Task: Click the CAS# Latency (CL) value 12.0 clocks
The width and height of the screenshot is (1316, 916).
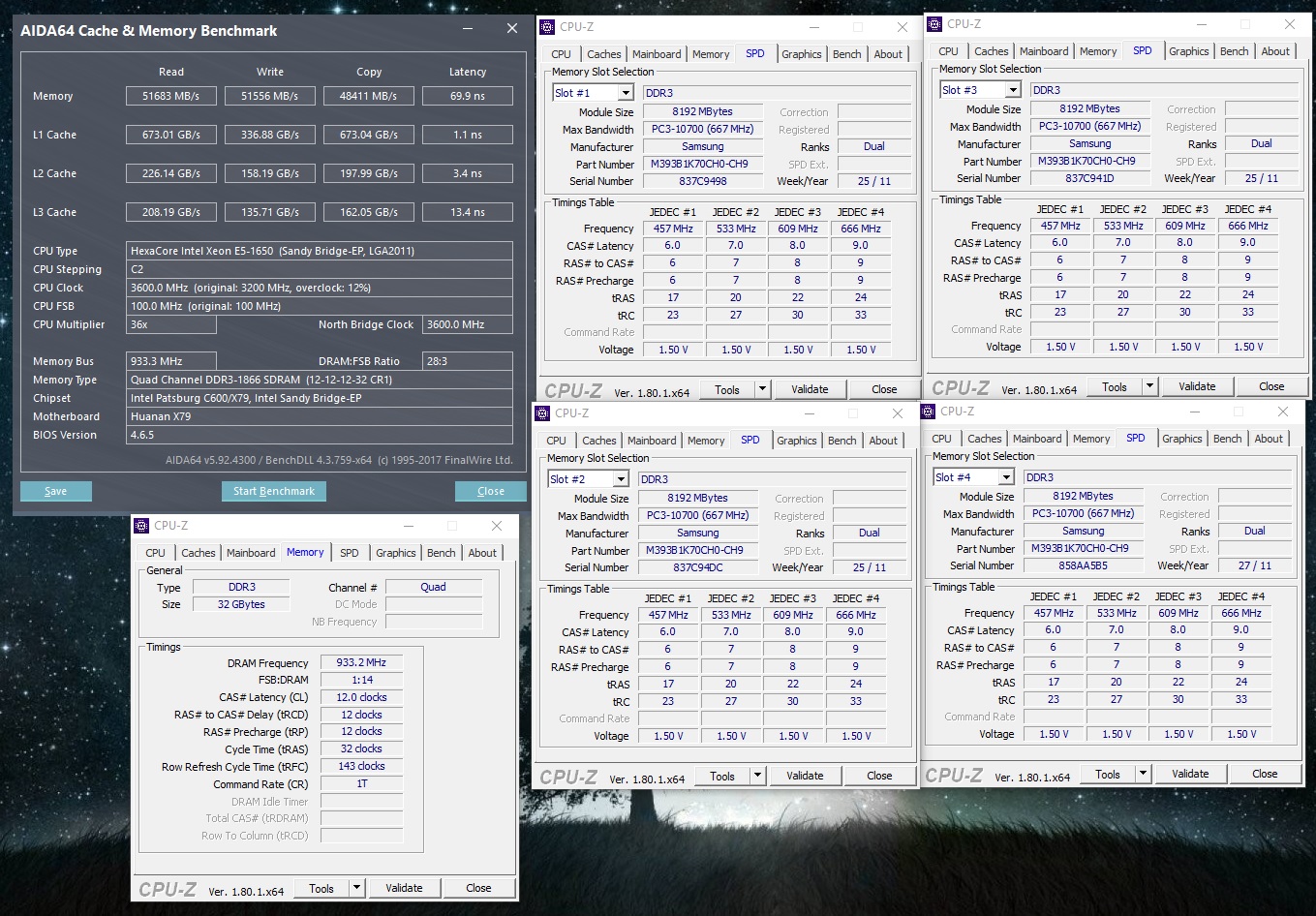Action: [361, 697]
